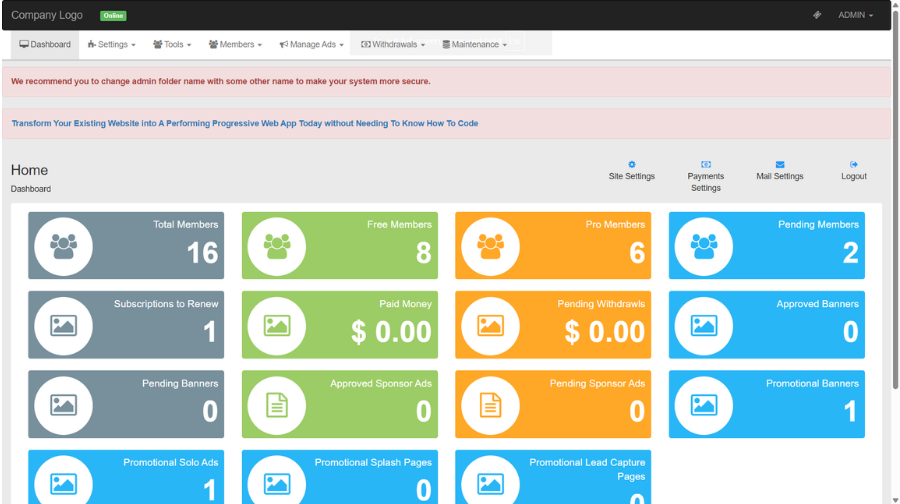The width and height of the screenshot is (900, 504).
Task: Click the Promotional Solo Ads picture icon
Action: coord(63,484)
